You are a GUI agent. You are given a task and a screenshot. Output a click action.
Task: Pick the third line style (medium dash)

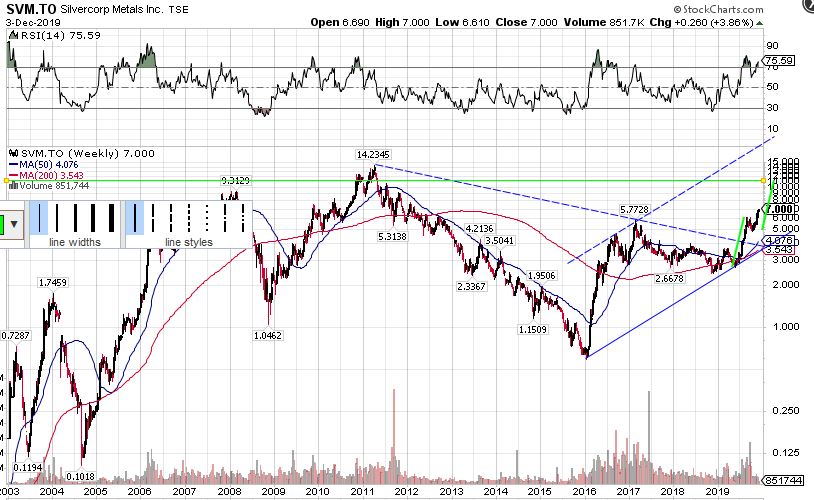[171, 218]
